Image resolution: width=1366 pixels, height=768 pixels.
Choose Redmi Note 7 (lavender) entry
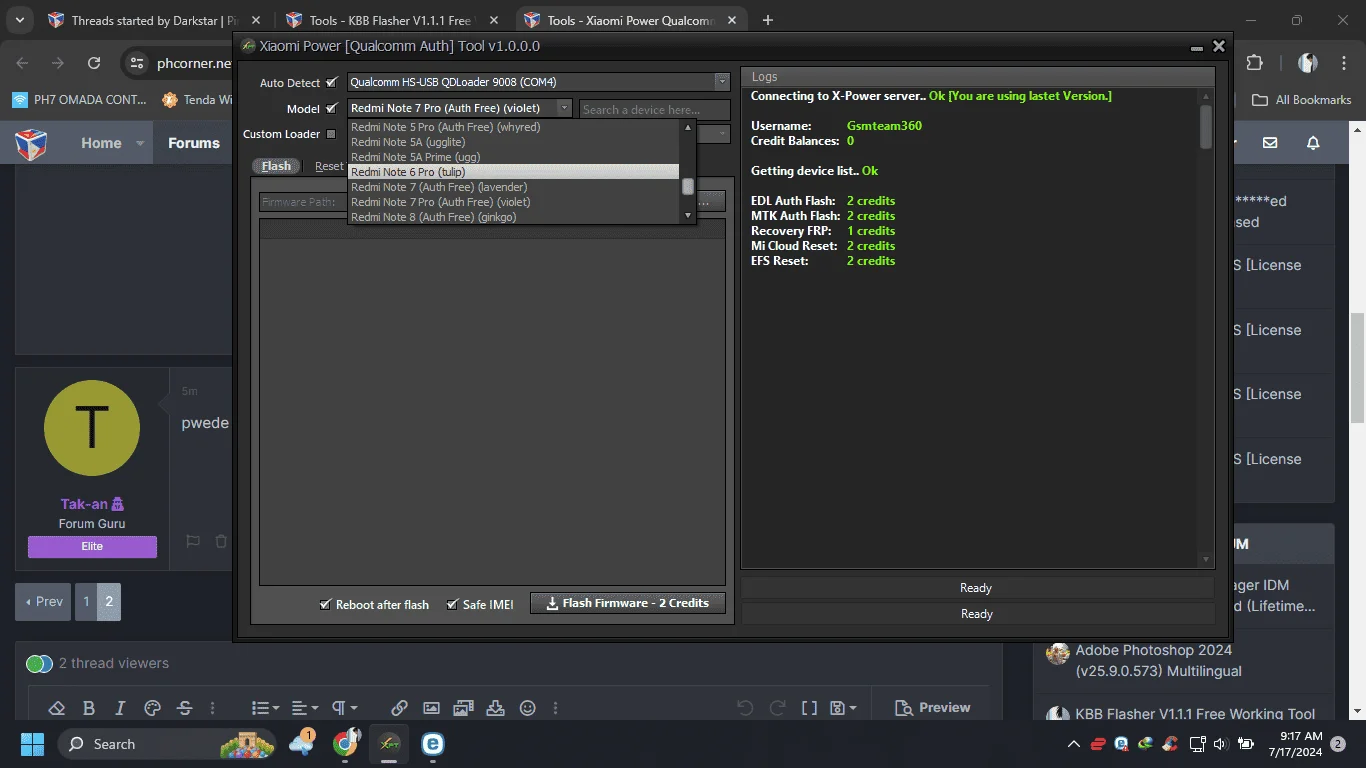click(x=514, y=187)
